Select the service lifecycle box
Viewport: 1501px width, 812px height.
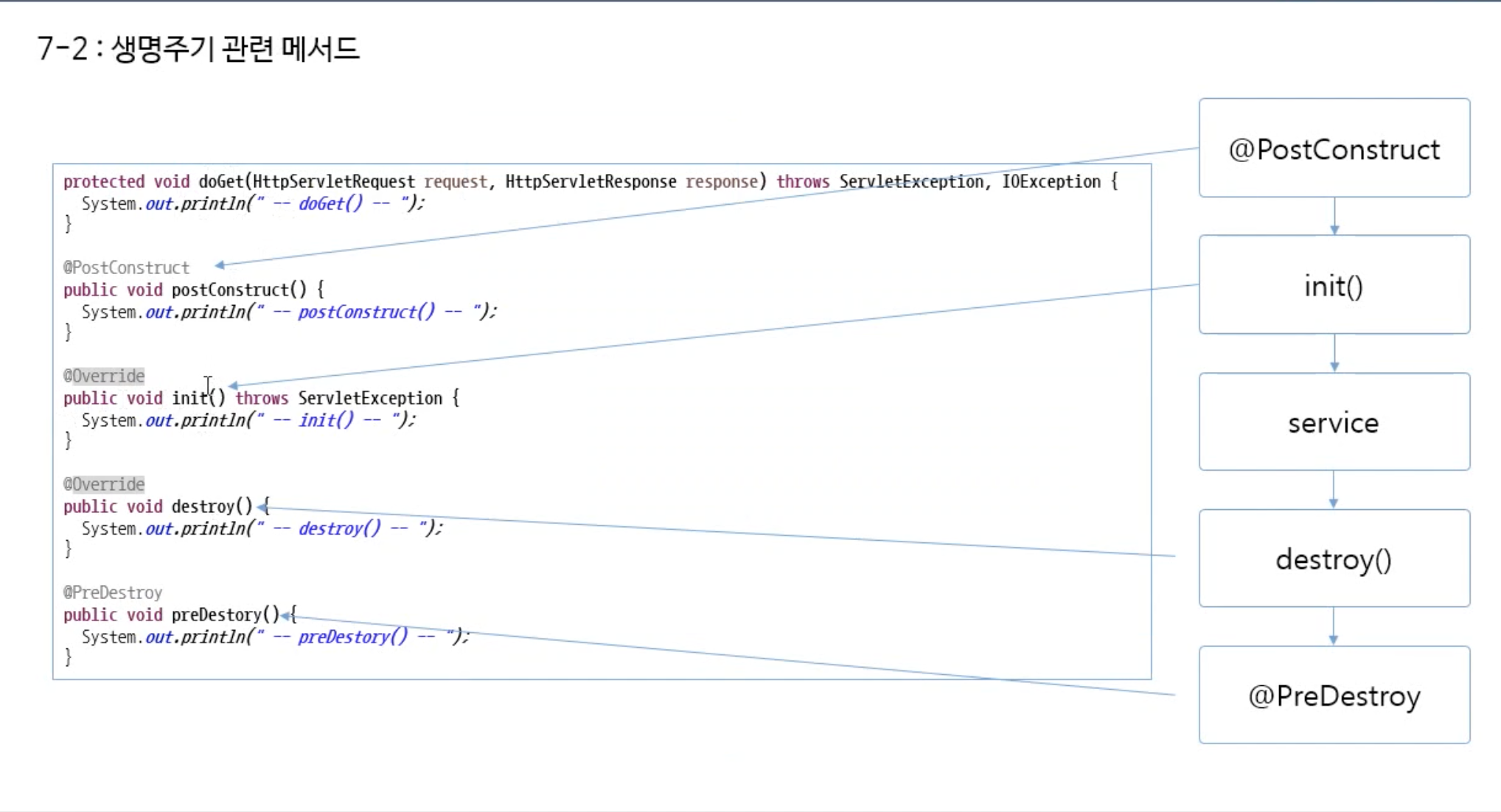coord(1334,422)
